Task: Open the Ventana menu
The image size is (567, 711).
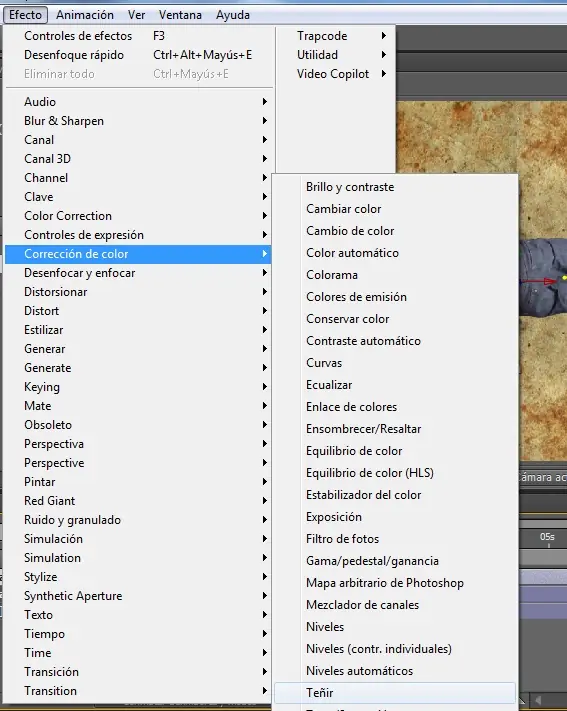Action: point(180,15)
